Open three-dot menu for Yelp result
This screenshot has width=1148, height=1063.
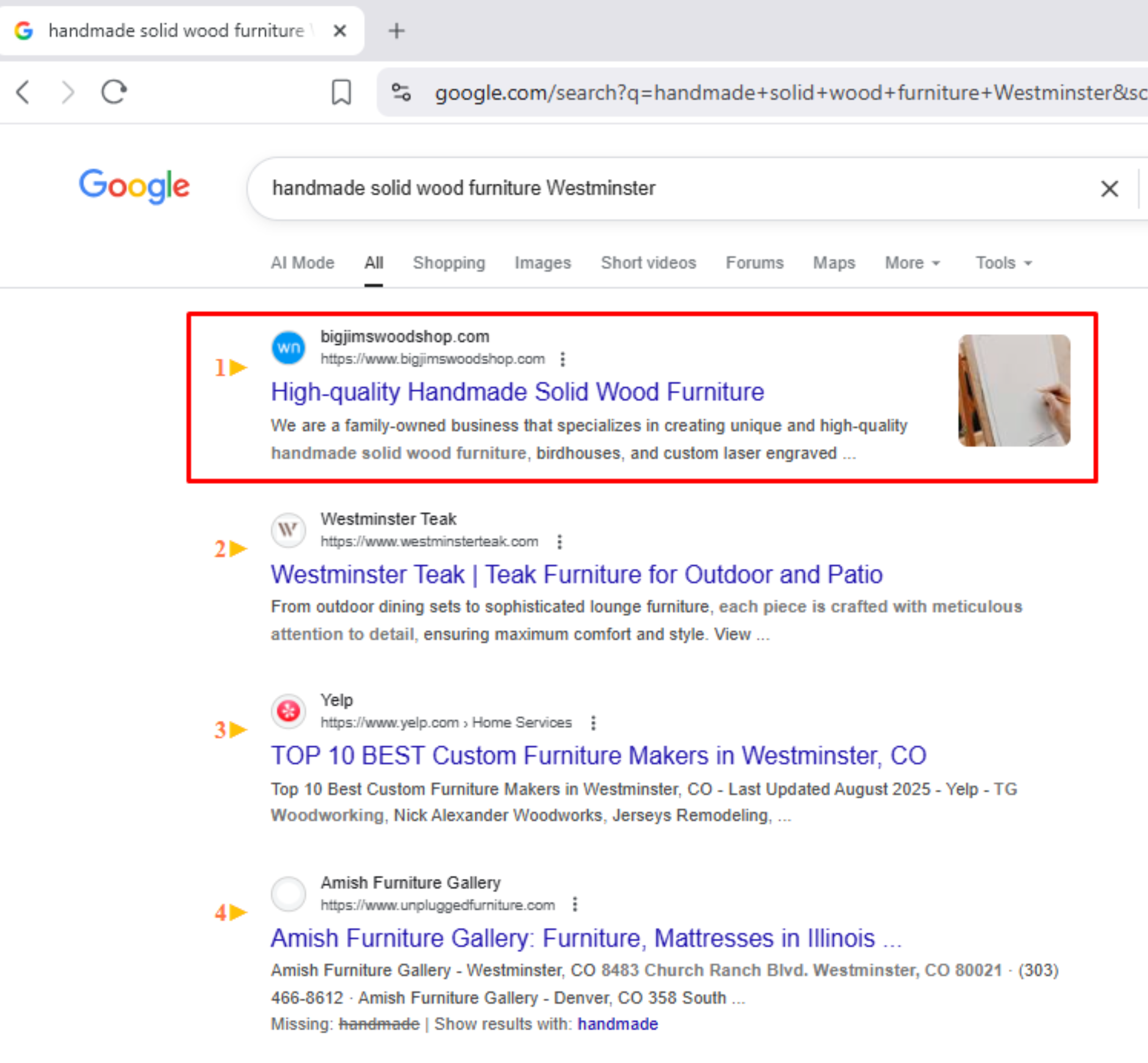point(593,723)
